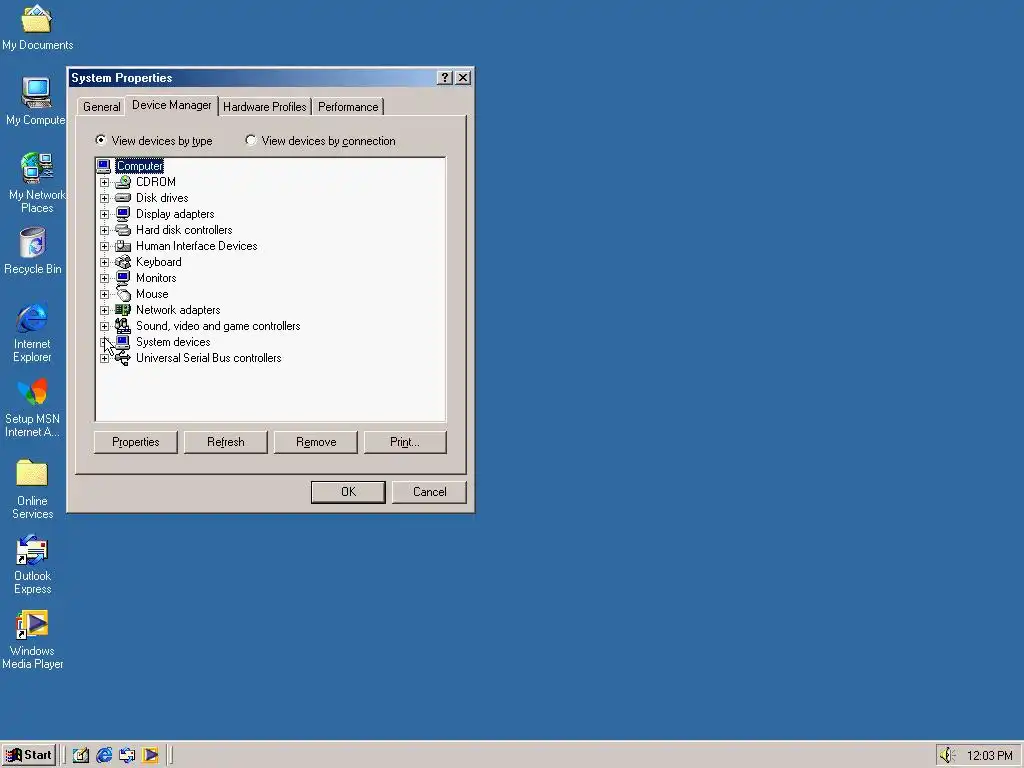Click the Refresh button
This screenshot has height=768, width=1024.
(x=225, y=442)
